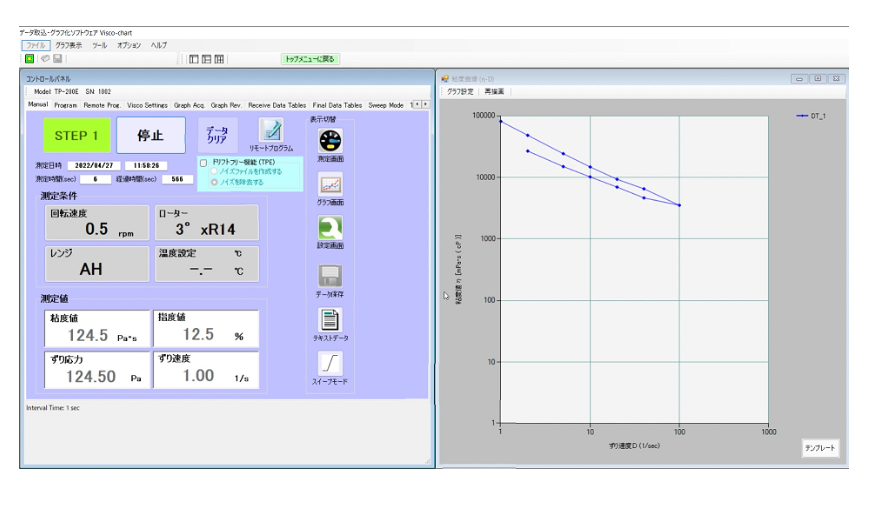Open the text data document icon
Image resolution: width=872 pixels, height=519 pixels.
[330, 320]
